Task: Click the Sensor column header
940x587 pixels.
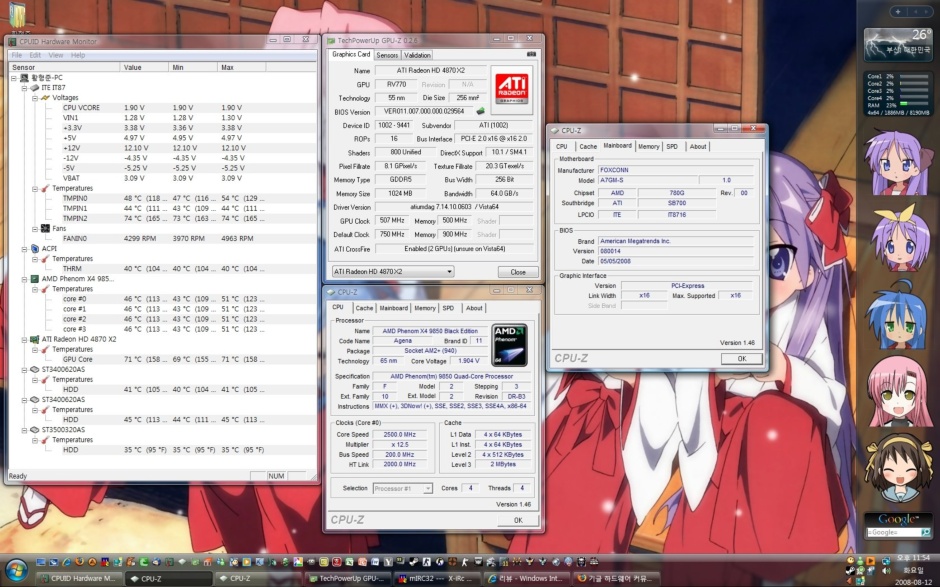Action: tap(64, 67)
